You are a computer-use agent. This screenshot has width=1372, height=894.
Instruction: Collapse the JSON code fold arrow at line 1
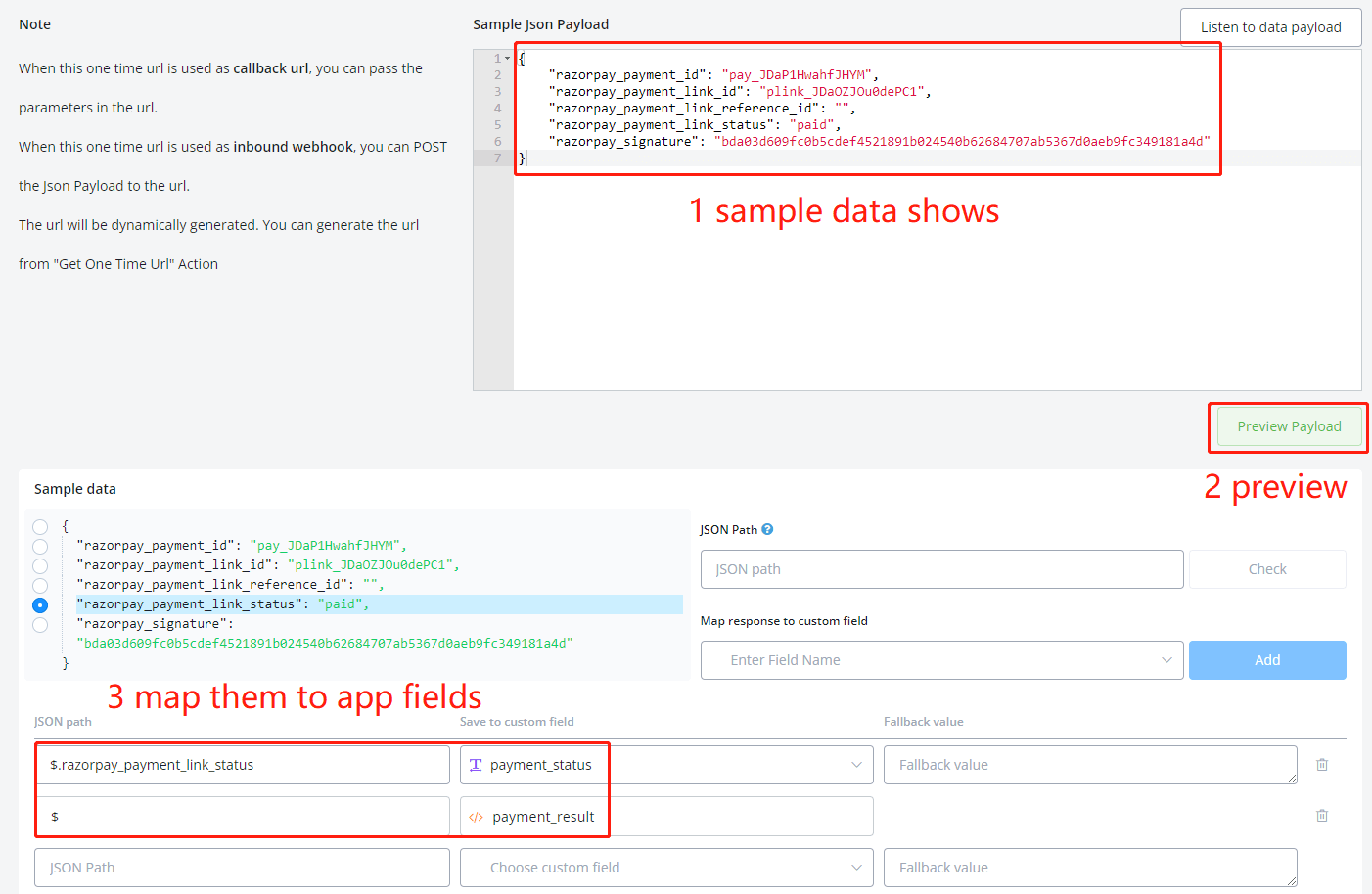pos(507,59)
